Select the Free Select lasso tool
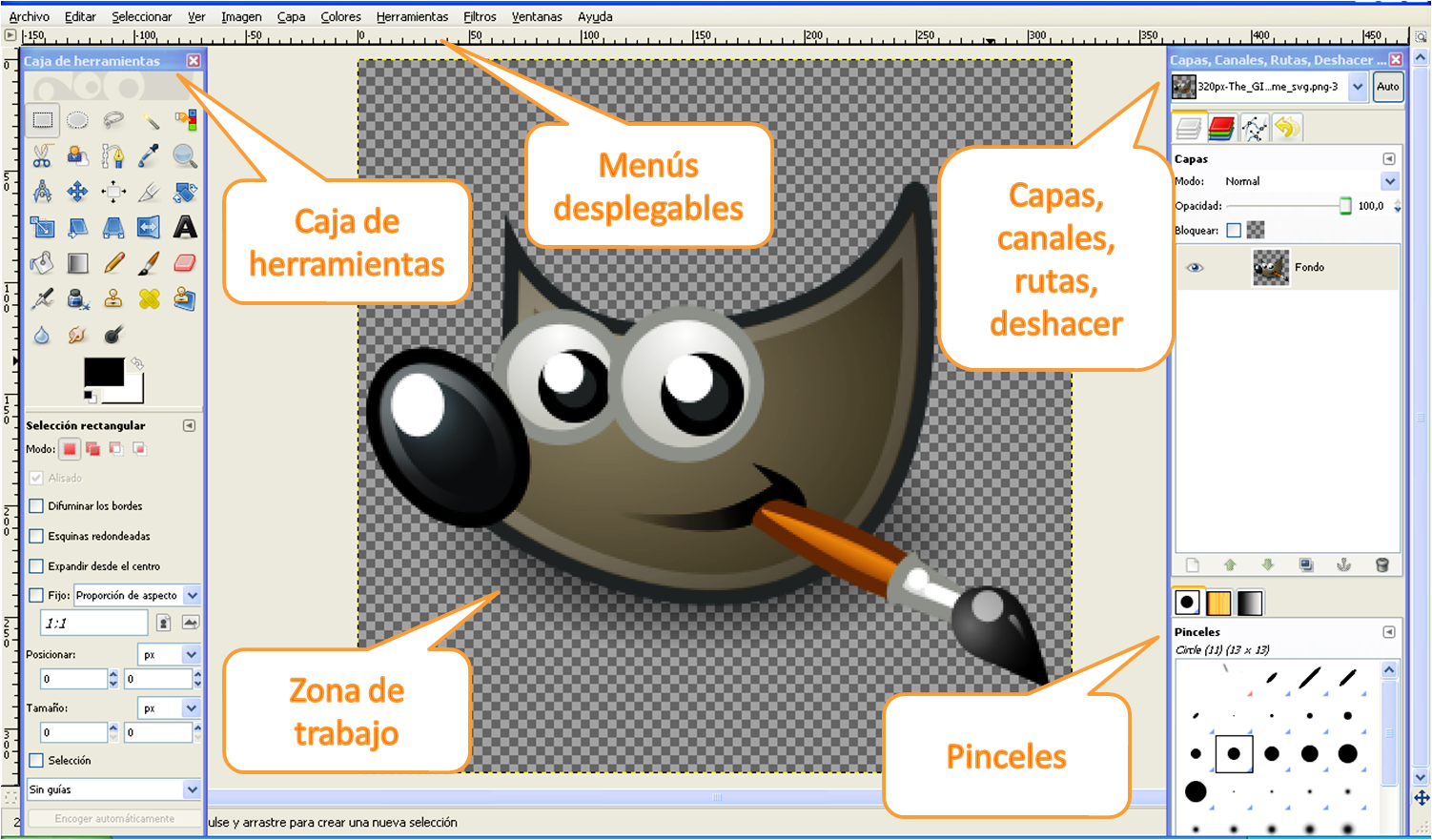Viewport: 1432px width, 840px height. pyautogui.click(x=113, y=120)
